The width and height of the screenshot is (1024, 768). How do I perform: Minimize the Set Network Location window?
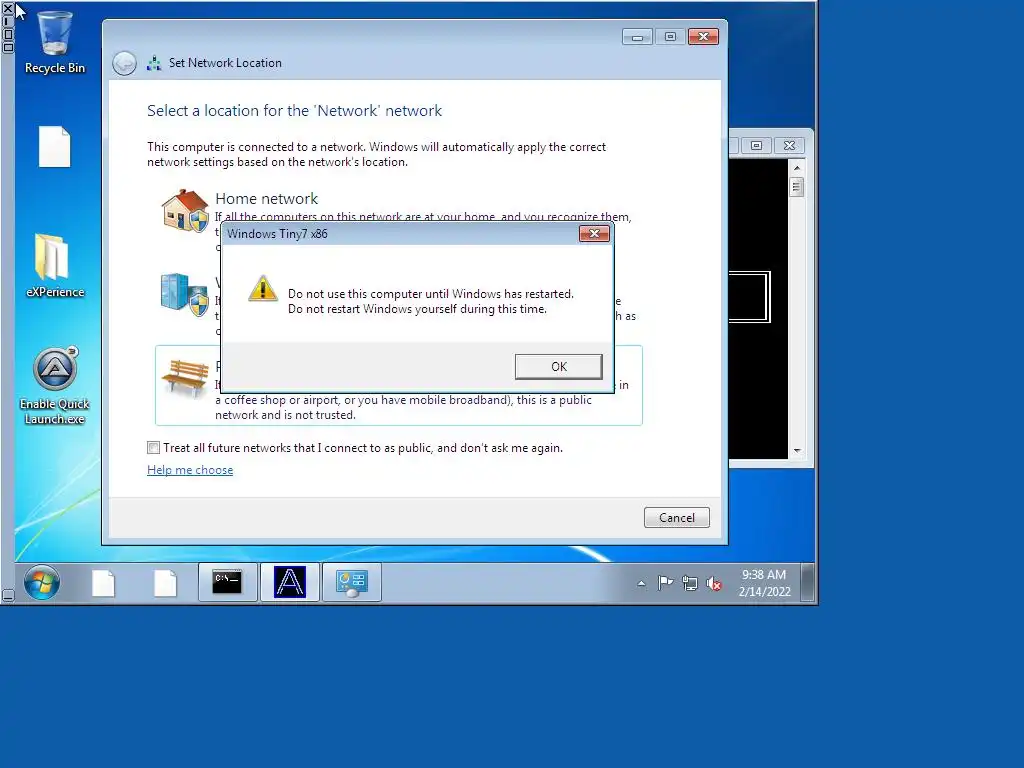point(637,37)
